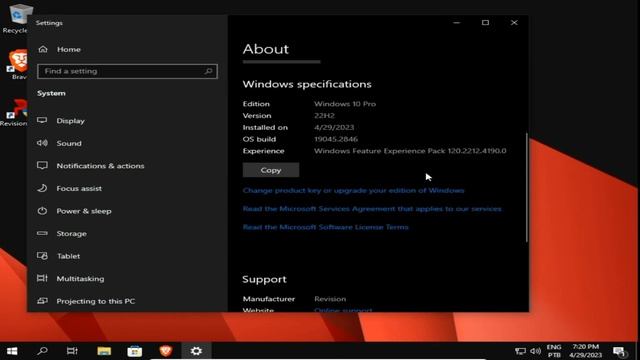This screenshot has width=640, height=360.
Task: Open Task View from the taskbar
Action: (x=72, y=351)
